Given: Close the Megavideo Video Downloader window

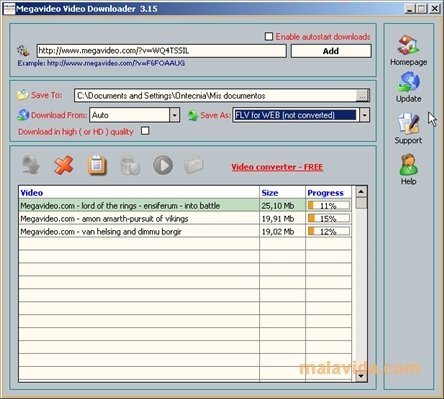Looking at the screenshot, I should (434, 8).
